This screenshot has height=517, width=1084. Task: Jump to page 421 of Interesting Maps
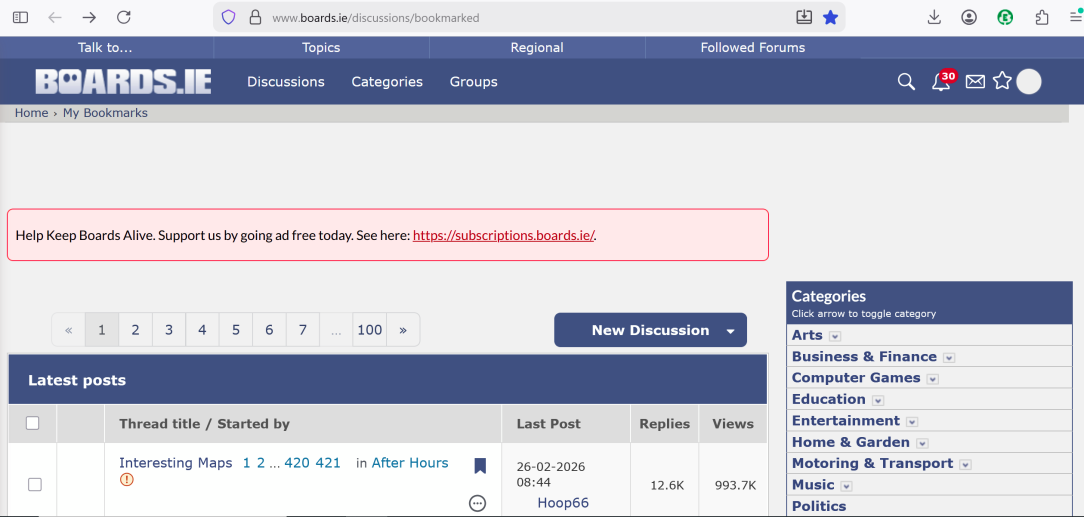click(328, 463)
